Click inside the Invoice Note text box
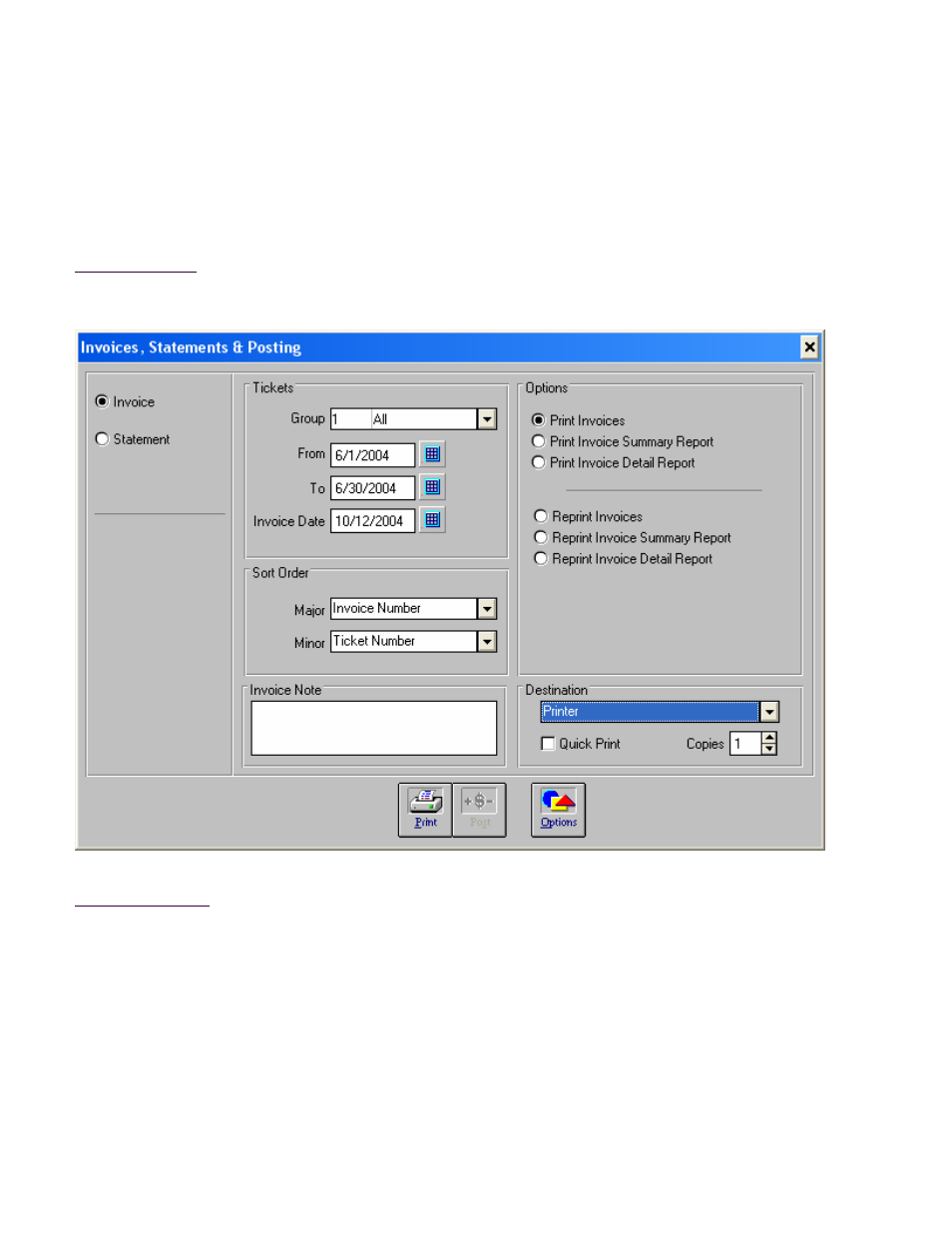Screen dimensions: 952x1233 pos(374,728)
